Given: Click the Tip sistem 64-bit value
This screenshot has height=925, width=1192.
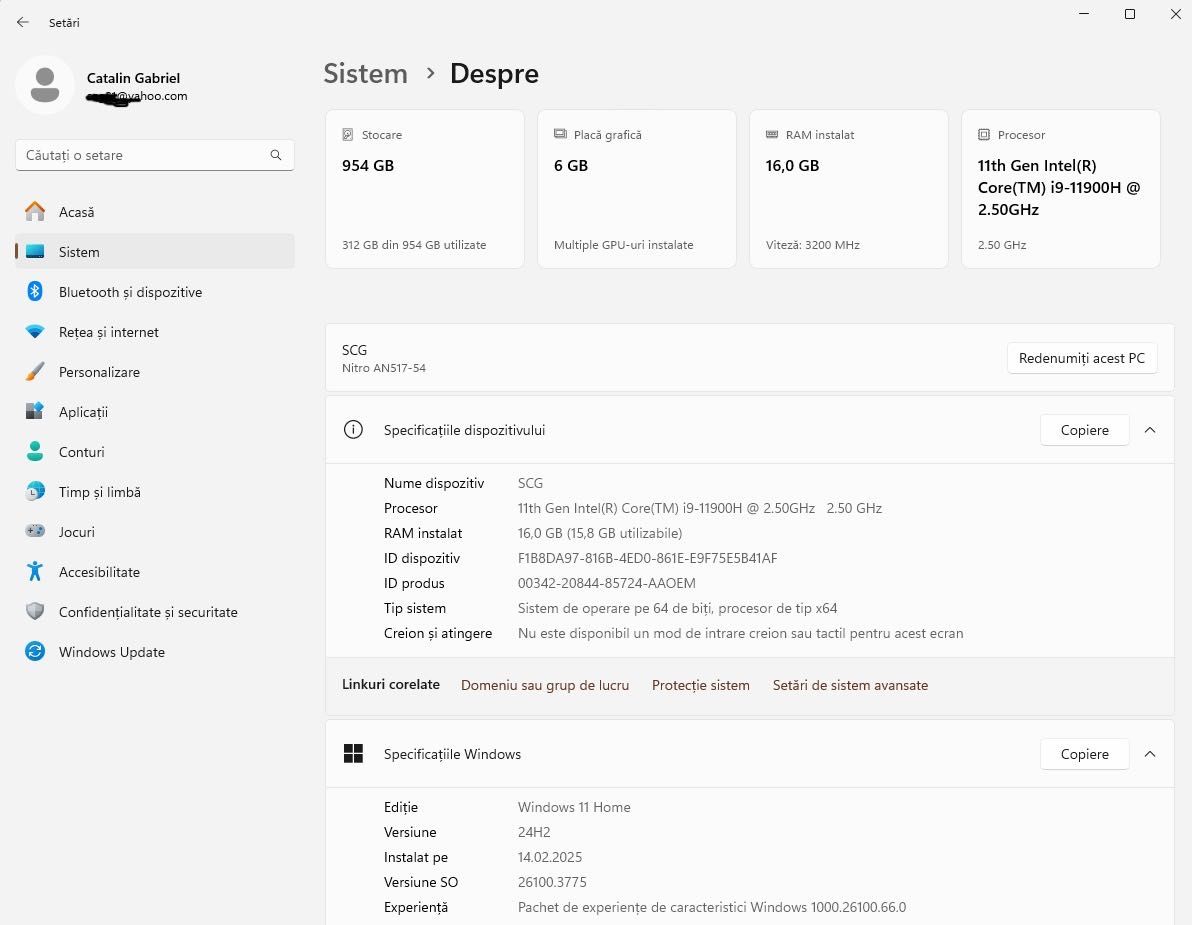Looking at the screenshot, I should pyautogui.click(x=677, y=608).
